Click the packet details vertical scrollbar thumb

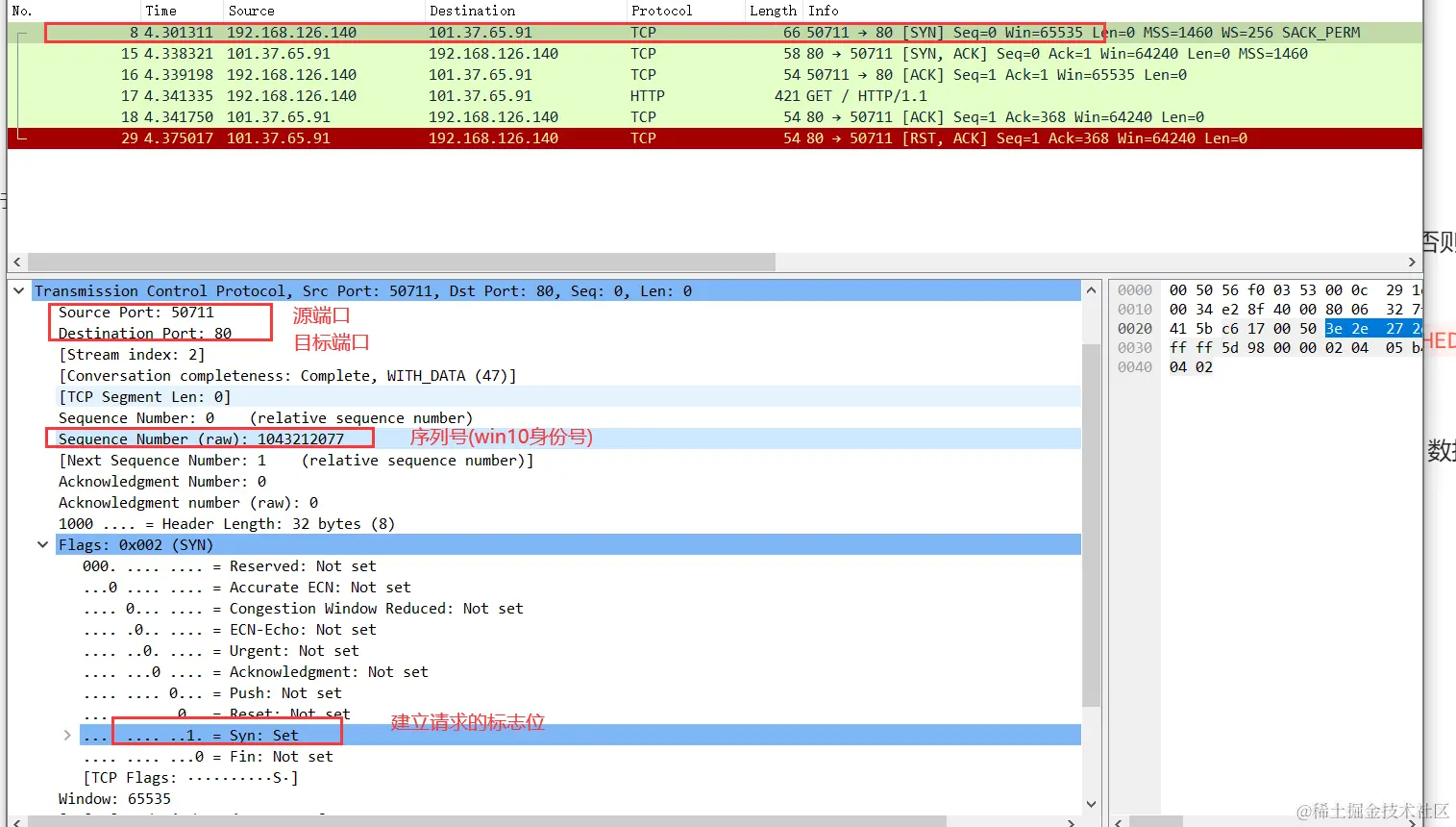tap(1091, 525)
